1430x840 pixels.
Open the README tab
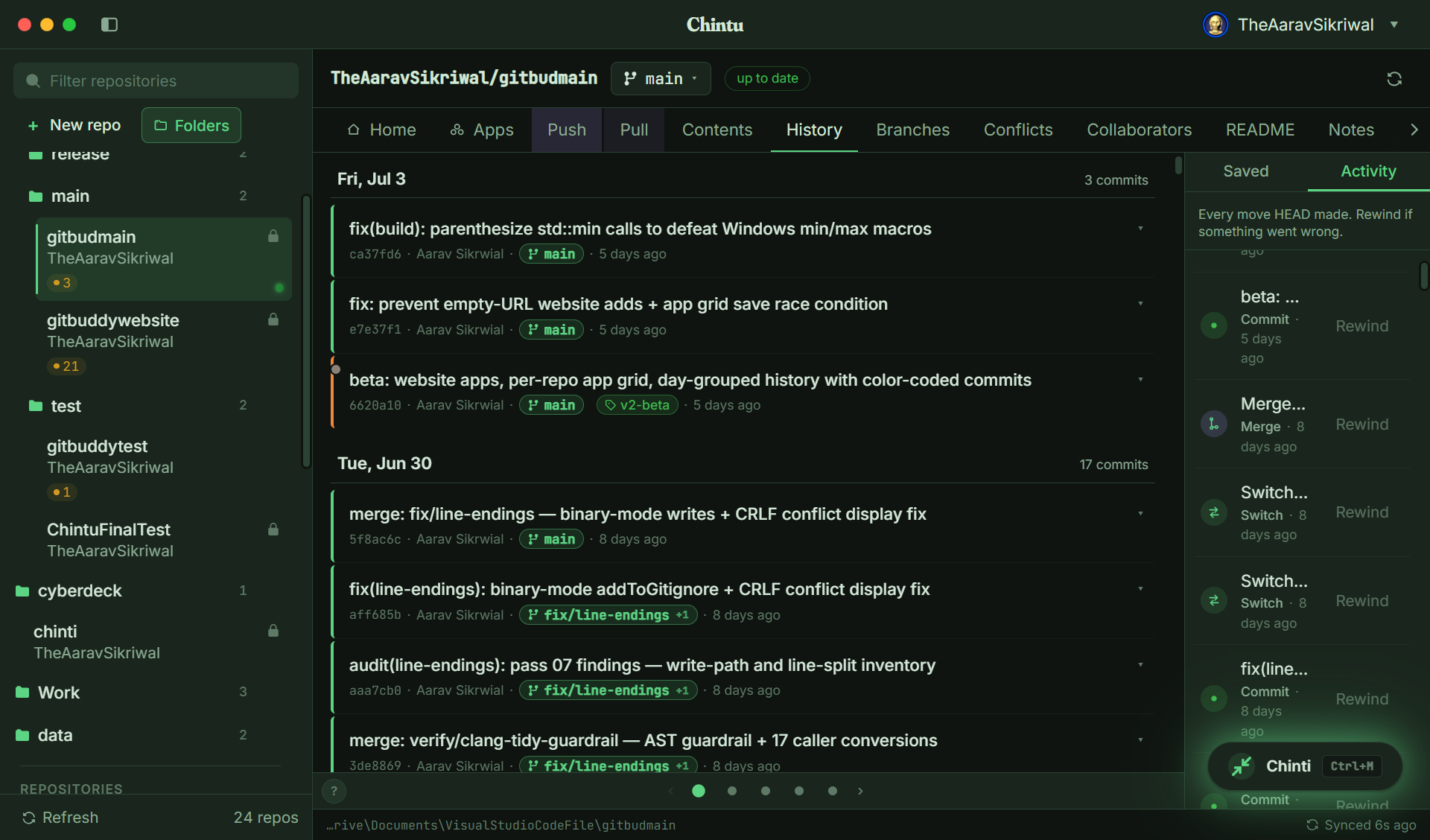click(x=1259, y=130)
